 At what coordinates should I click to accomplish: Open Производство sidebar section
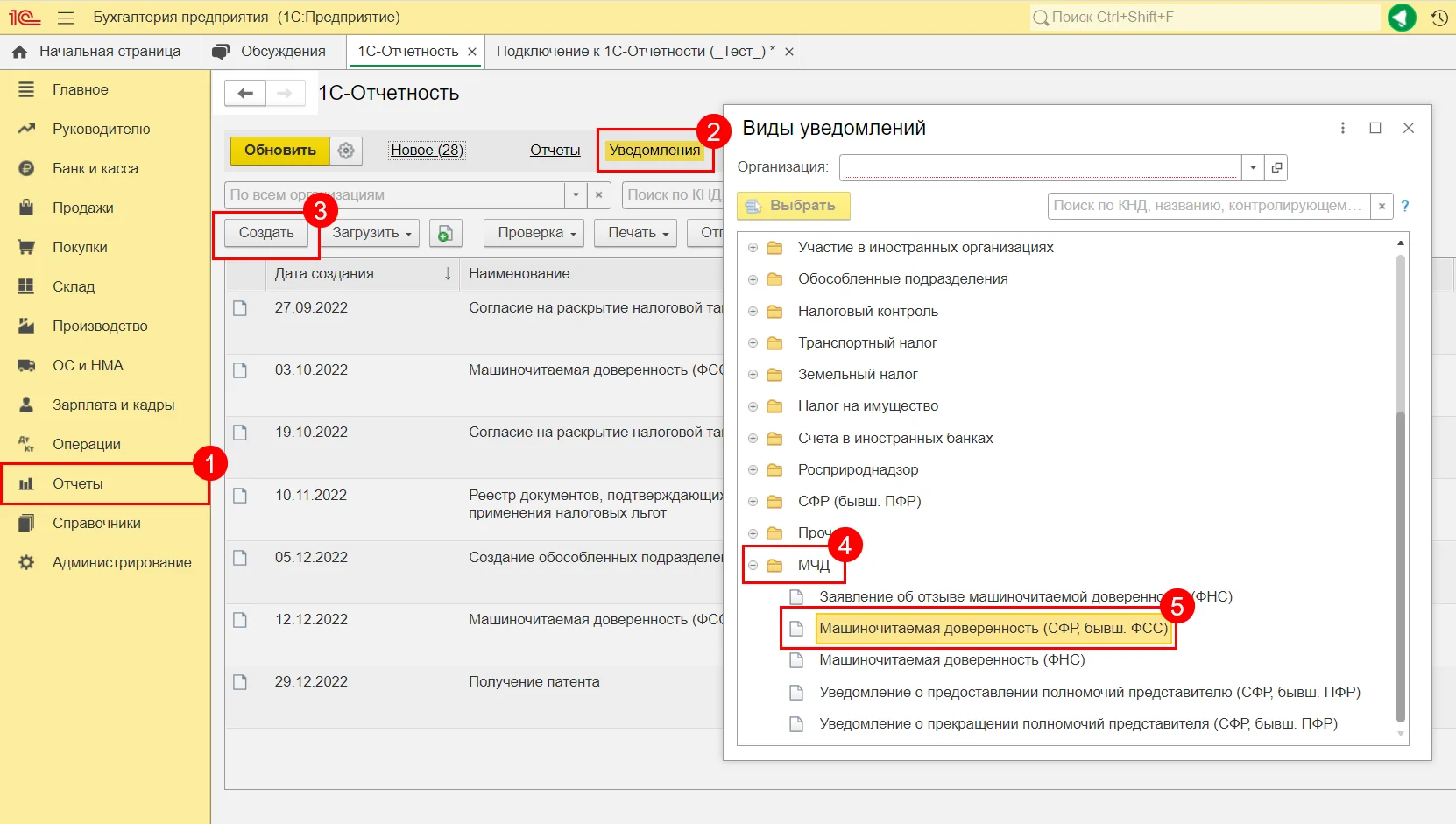pos(100,326)
